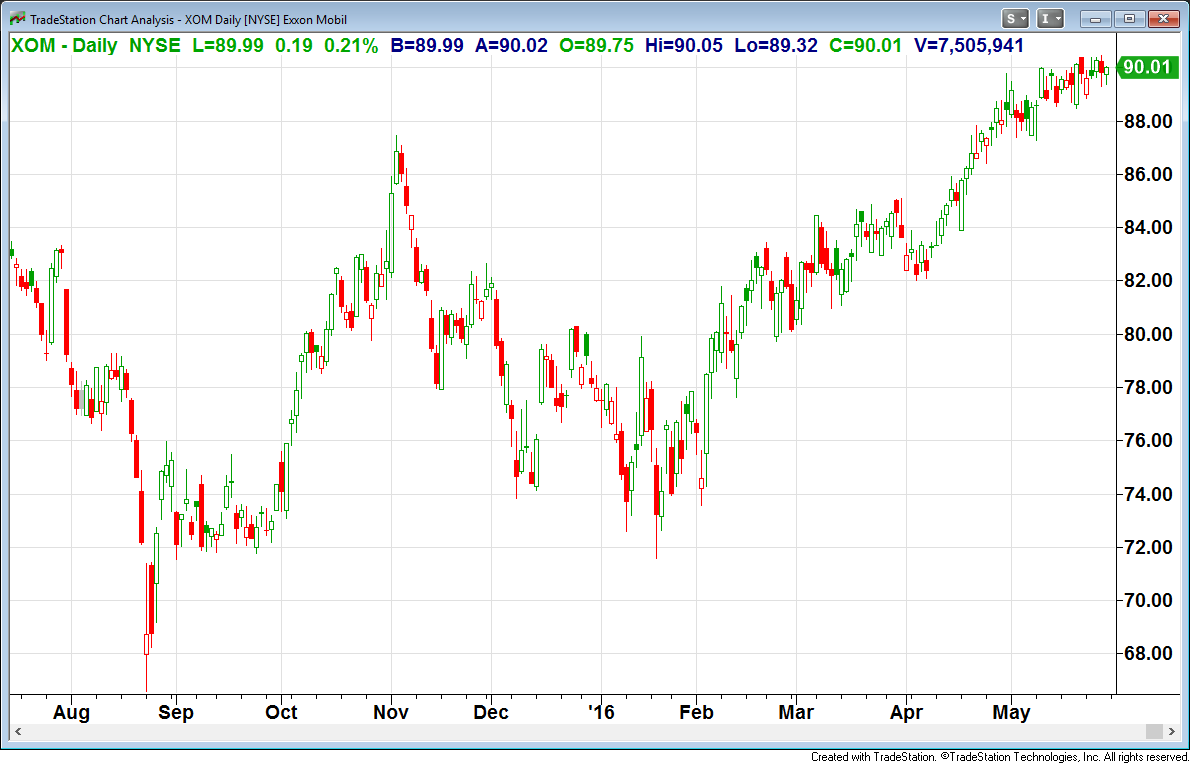Click the 74.00 price axis label
Image resolution: width=1190 pixels, height=763 pixels.
click(x=1146, y=494)
